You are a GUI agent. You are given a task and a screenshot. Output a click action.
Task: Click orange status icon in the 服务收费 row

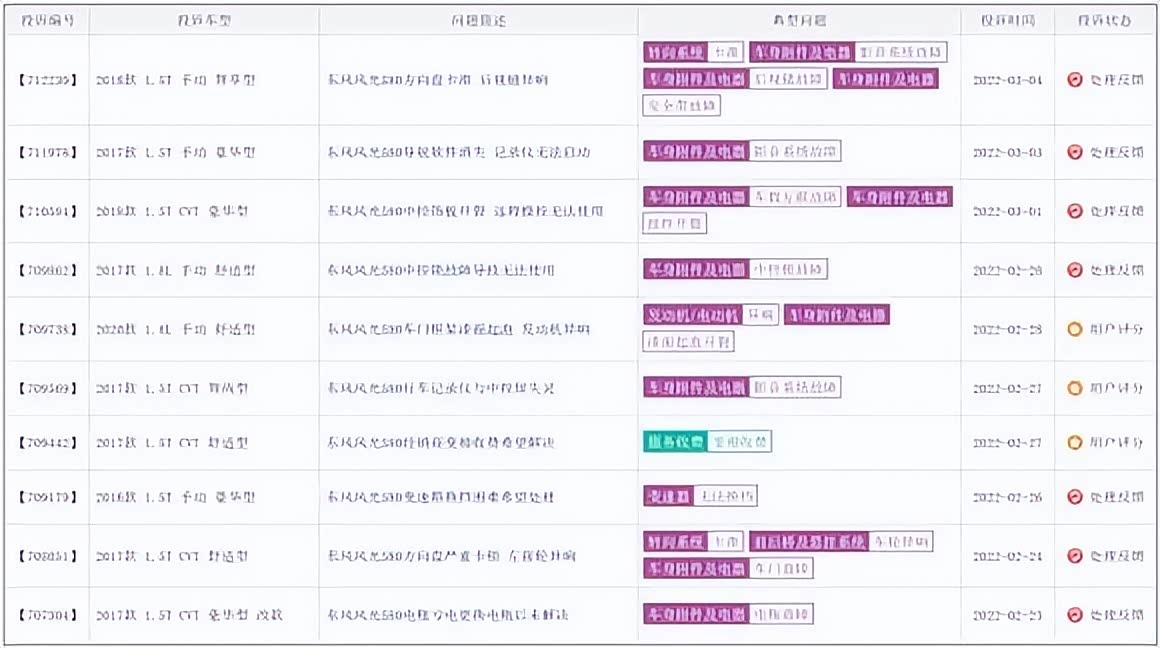(x=1075, y=442)
